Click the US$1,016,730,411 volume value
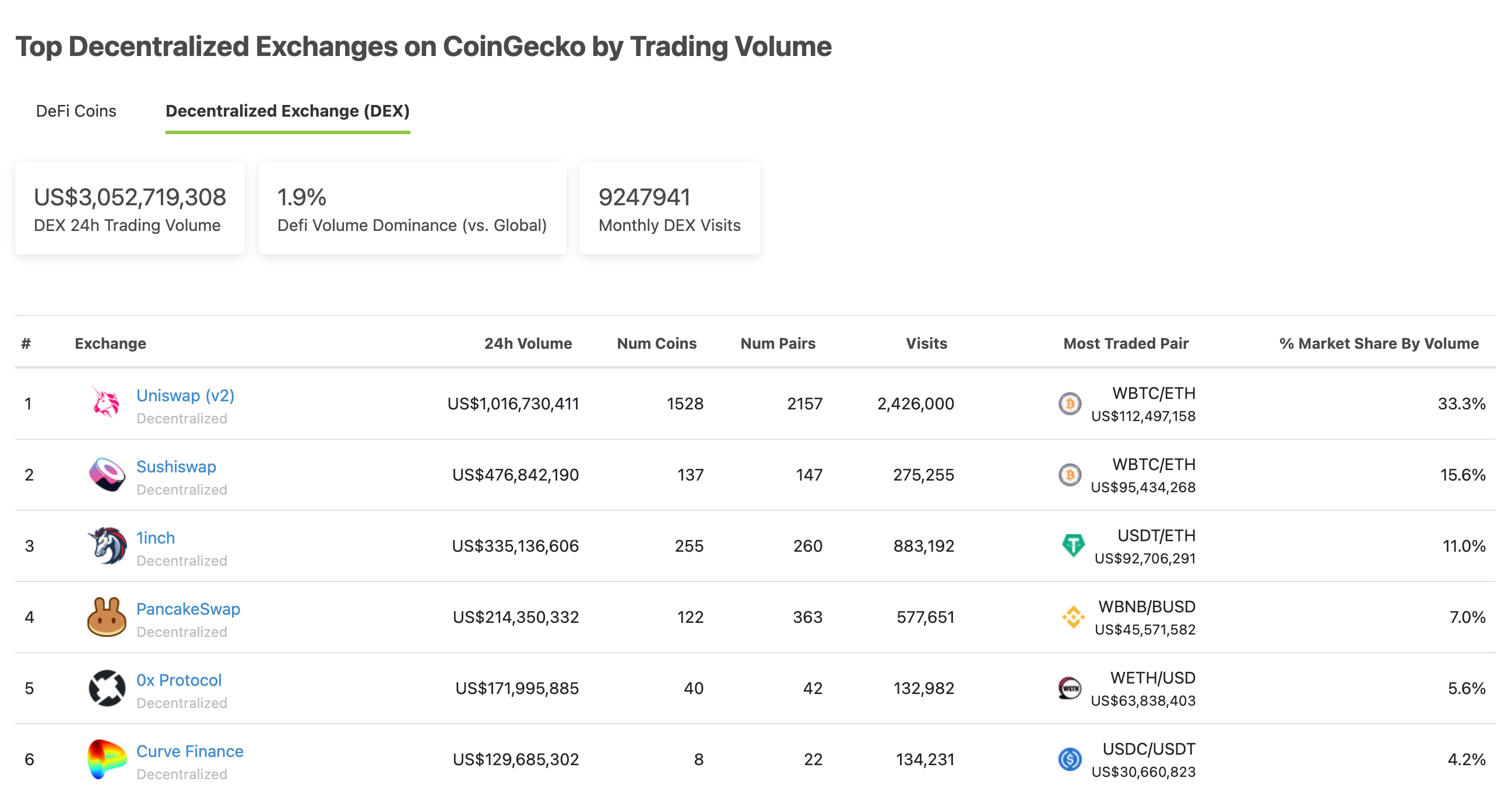This screenshot has width=1512, height=792. click(x=513, y=404)
